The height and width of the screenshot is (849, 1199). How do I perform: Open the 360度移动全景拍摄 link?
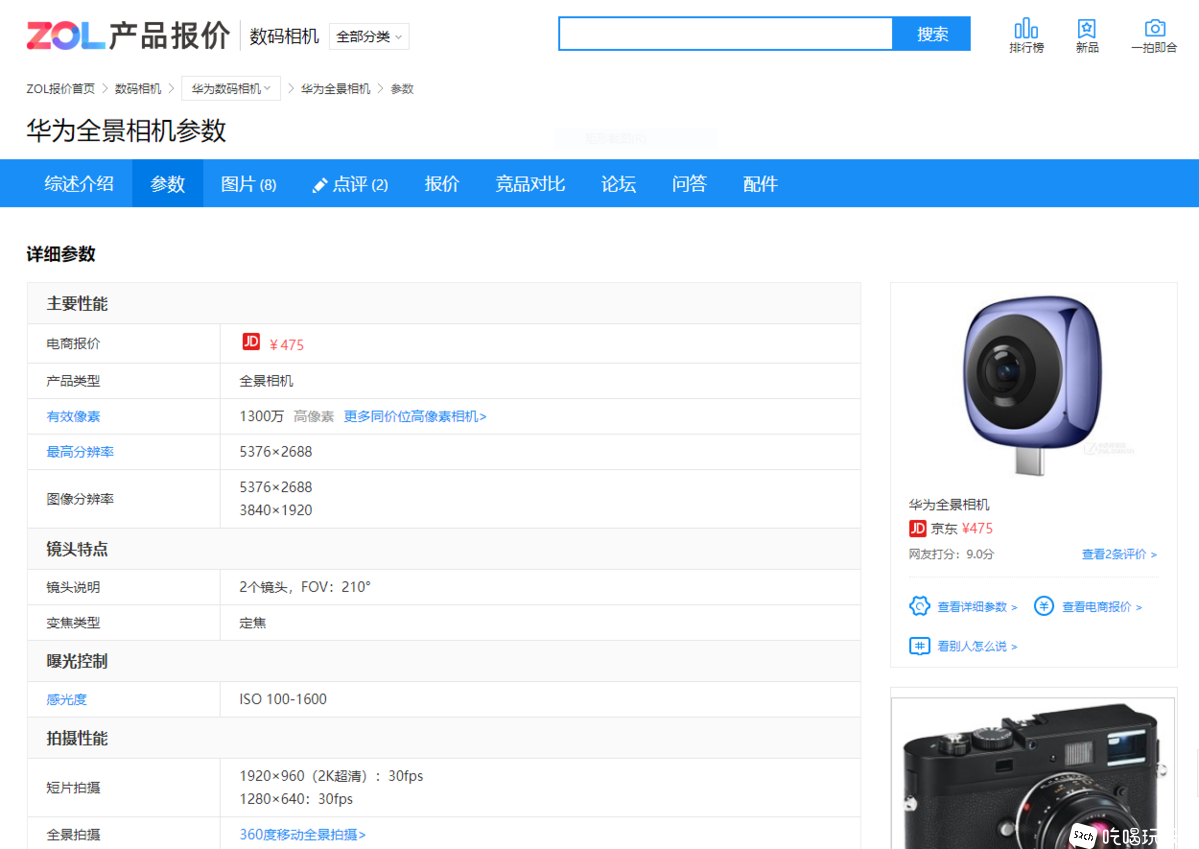click(x=303, y=834)
